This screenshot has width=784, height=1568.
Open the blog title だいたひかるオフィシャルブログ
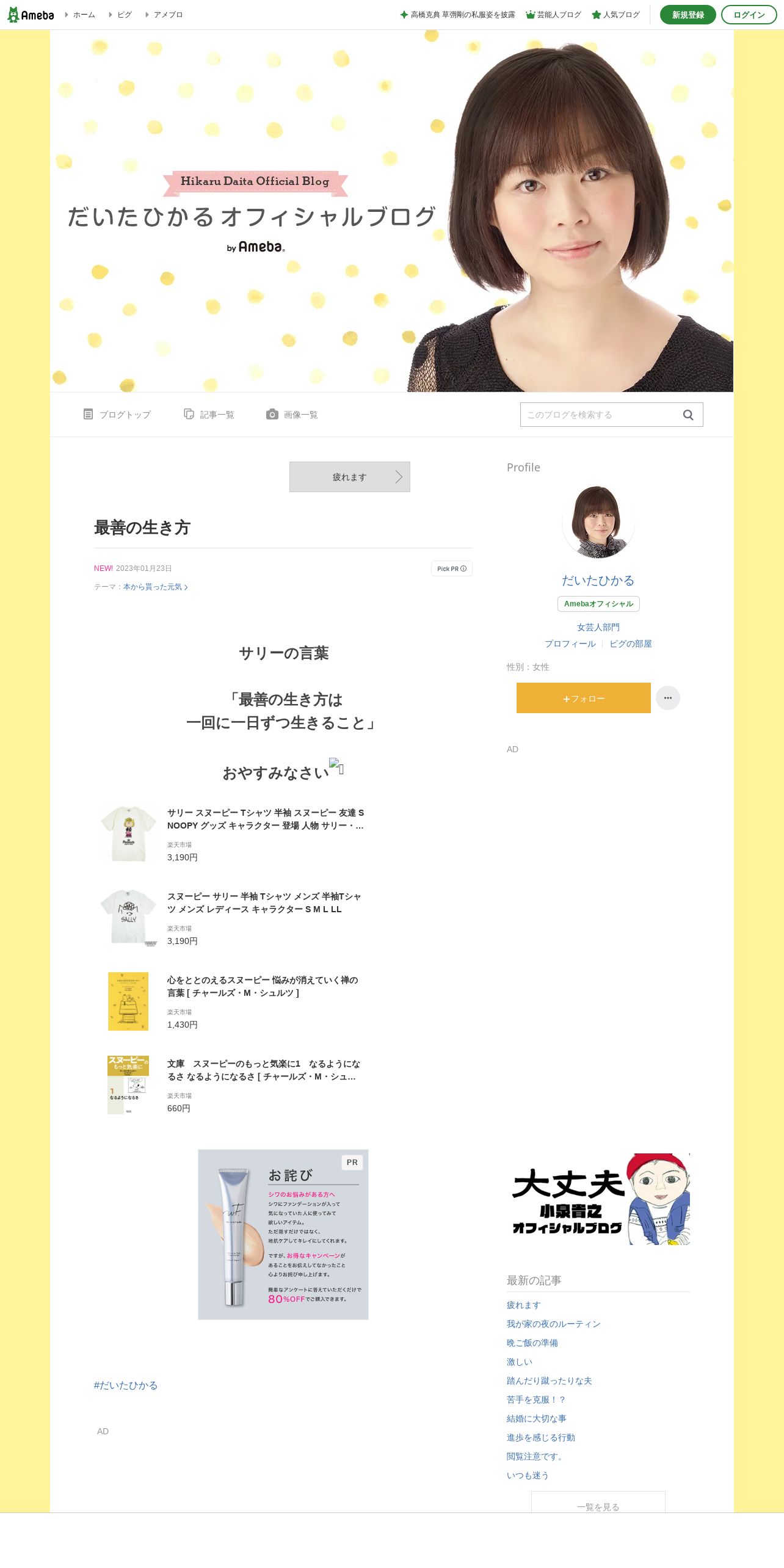point(252,217)
